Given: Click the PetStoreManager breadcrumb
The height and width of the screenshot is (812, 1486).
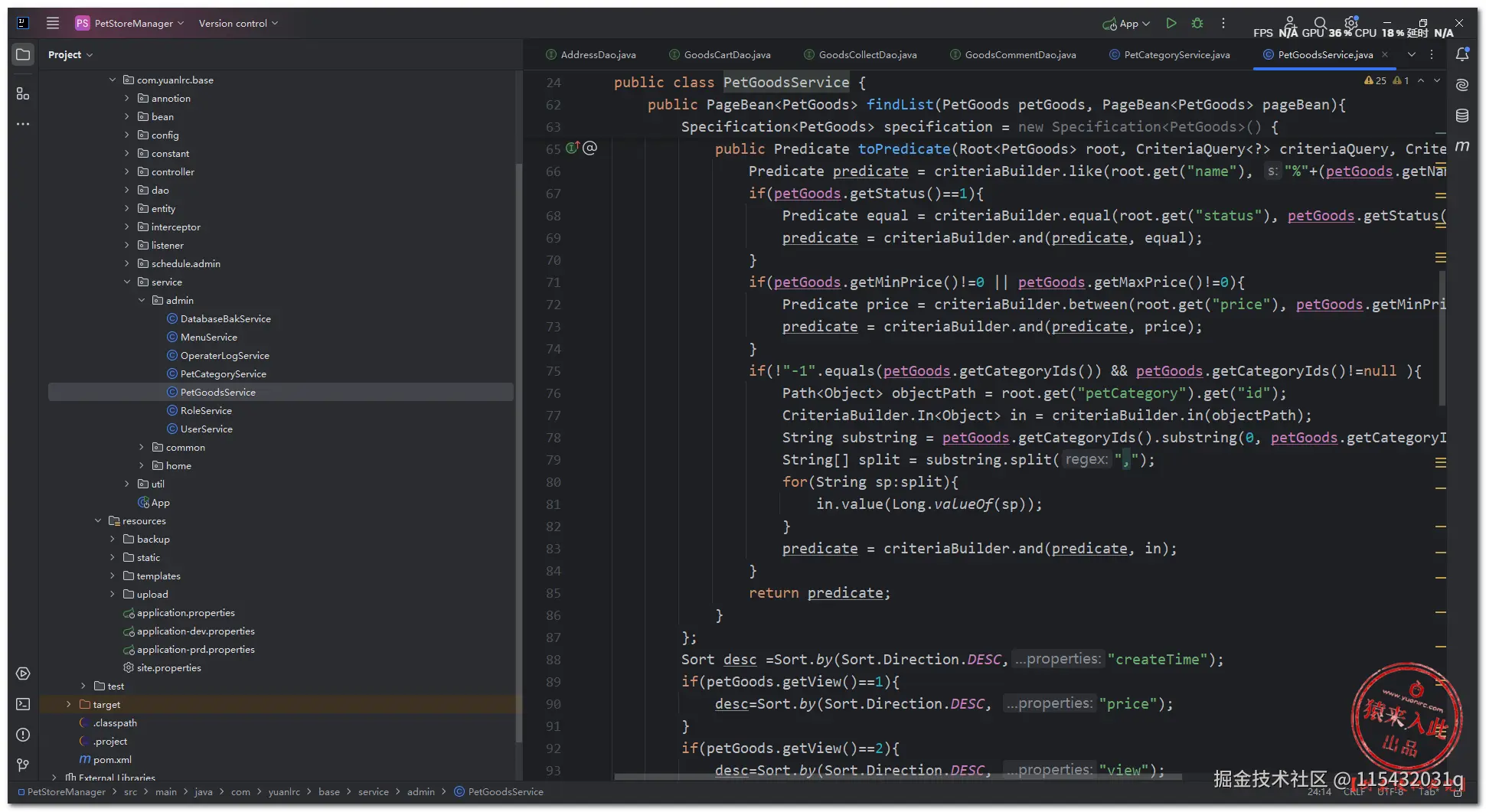Looking at the screenshot, I should (62, 792).
